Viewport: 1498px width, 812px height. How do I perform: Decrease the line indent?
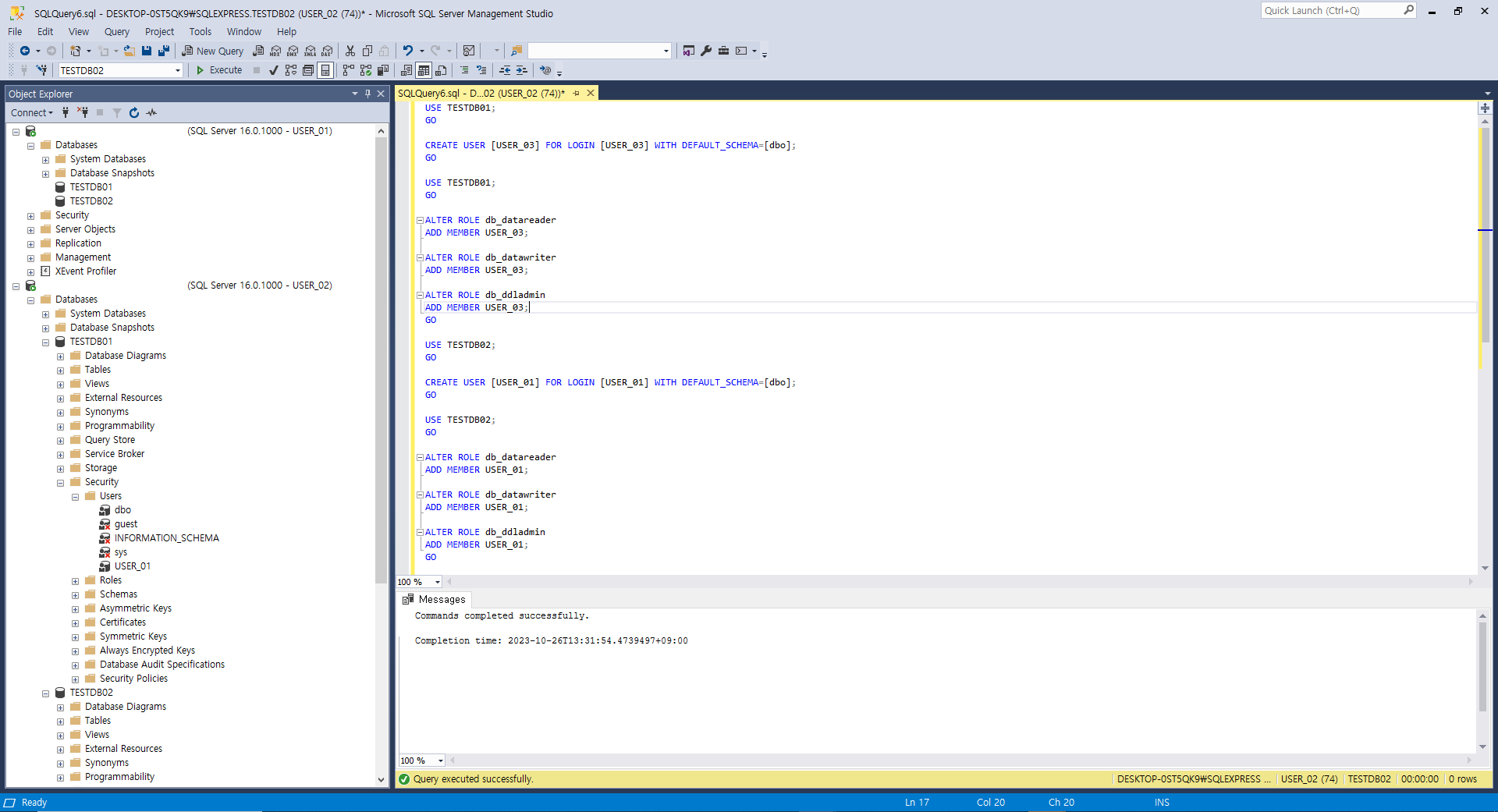[505, 70]
